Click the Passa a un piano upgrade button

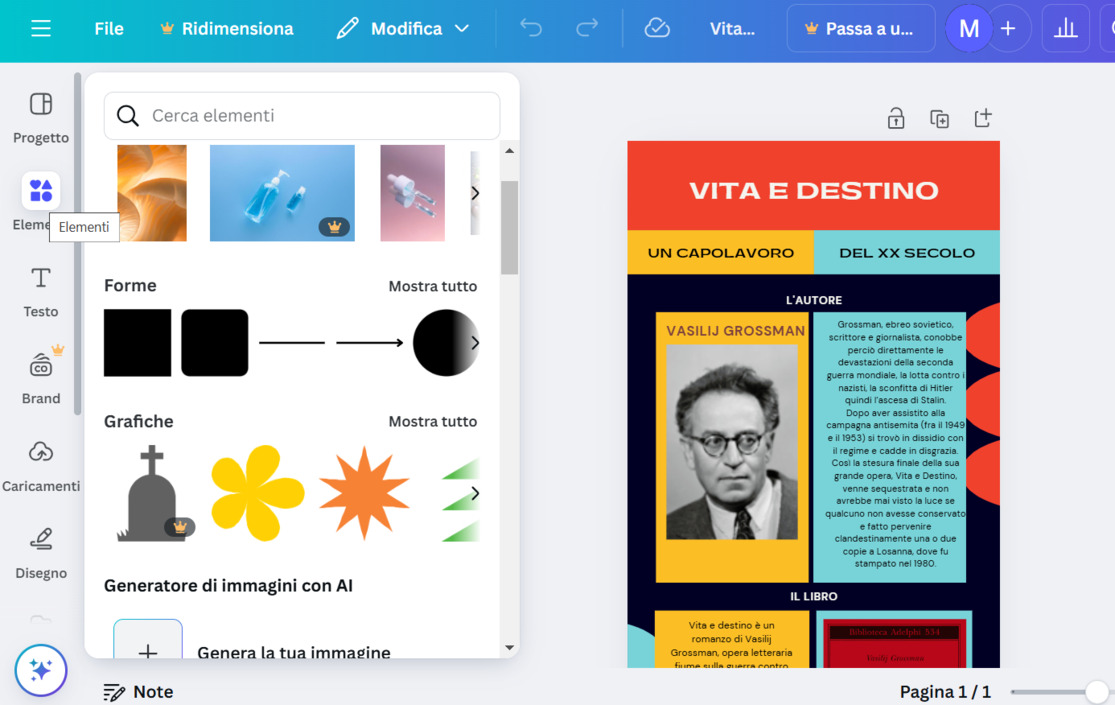click(860, 29)
